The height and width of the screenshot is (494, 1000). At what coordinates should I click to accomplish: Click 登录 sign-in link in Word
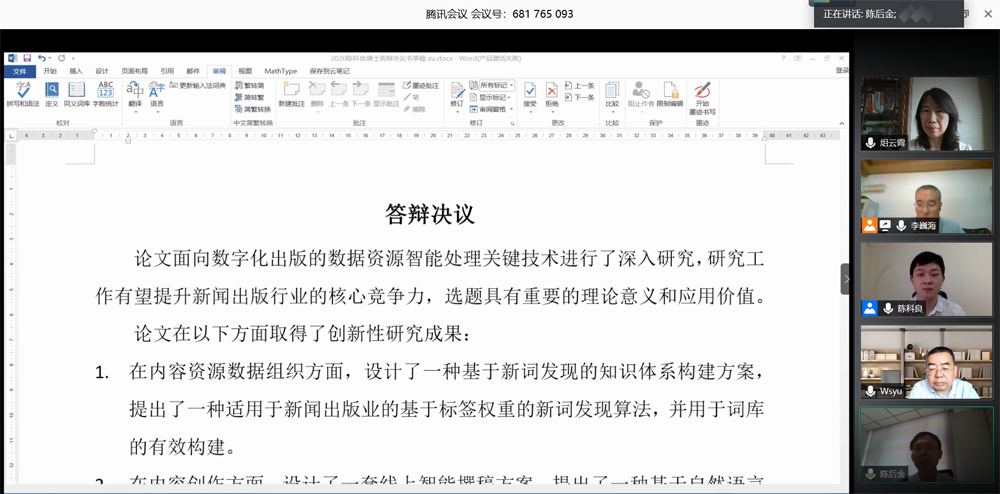coord(842,71)
